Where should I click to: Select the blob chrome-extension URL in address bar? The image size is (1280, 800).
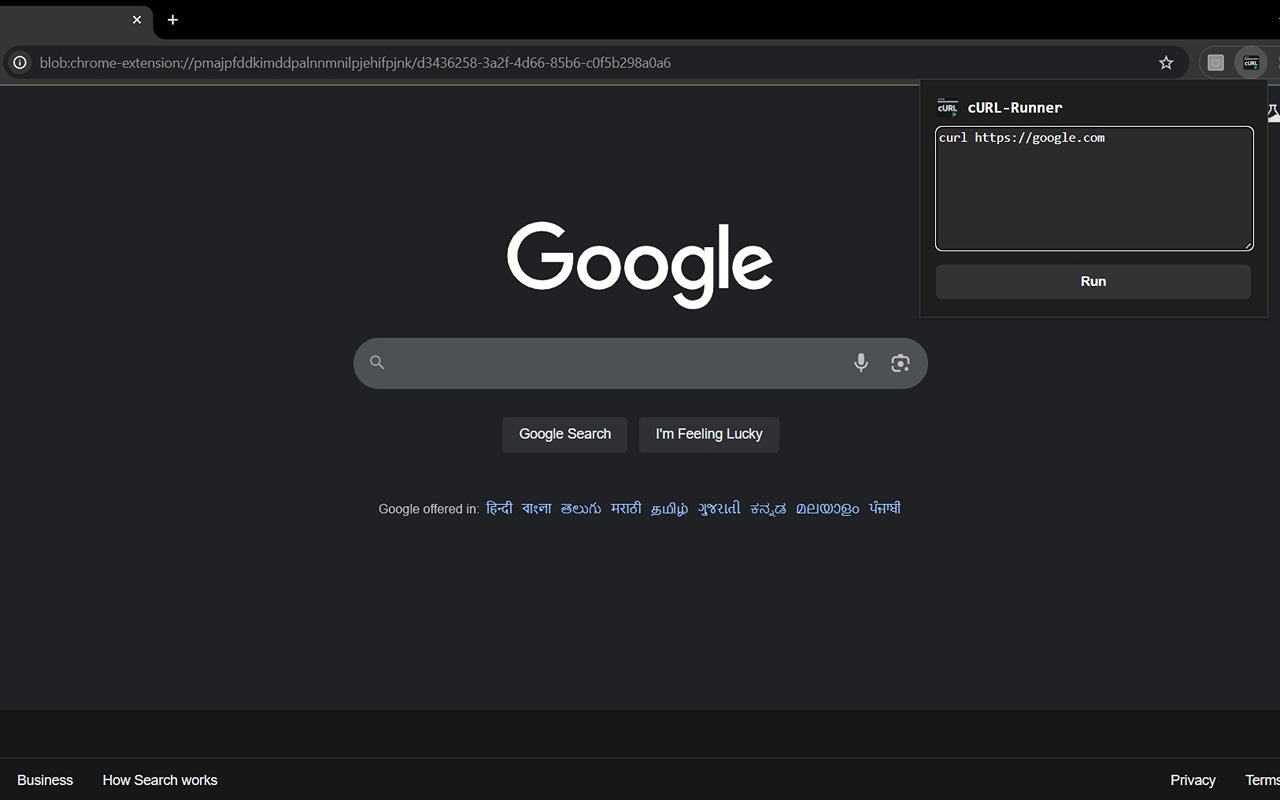[355, 63]
